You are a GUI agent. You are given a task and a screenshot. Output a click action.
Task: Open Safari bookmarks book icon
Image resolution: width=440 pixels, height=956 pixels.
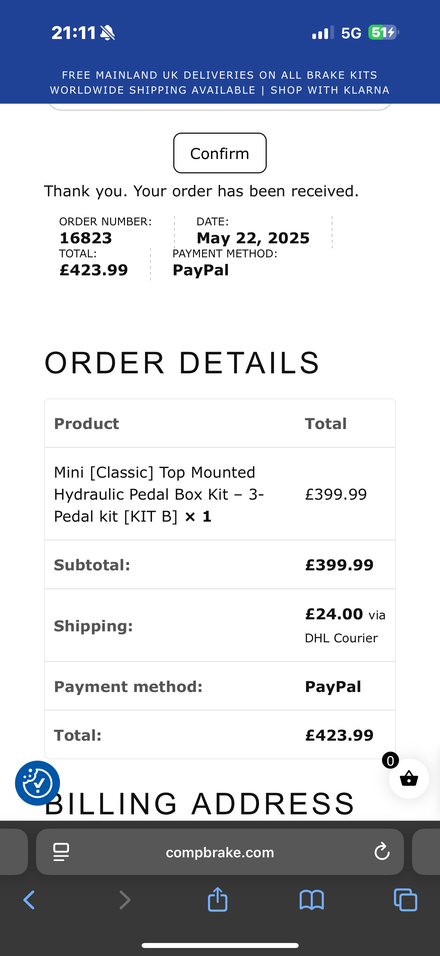coord(311,899)
